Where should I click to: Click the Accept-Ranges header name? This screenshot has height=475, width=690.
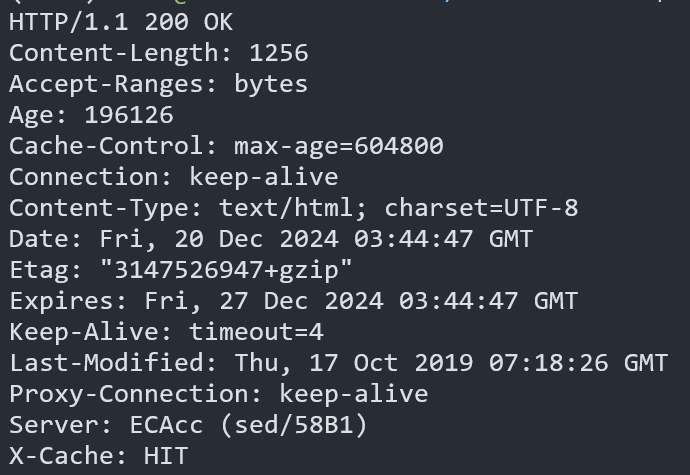[112, 84]
